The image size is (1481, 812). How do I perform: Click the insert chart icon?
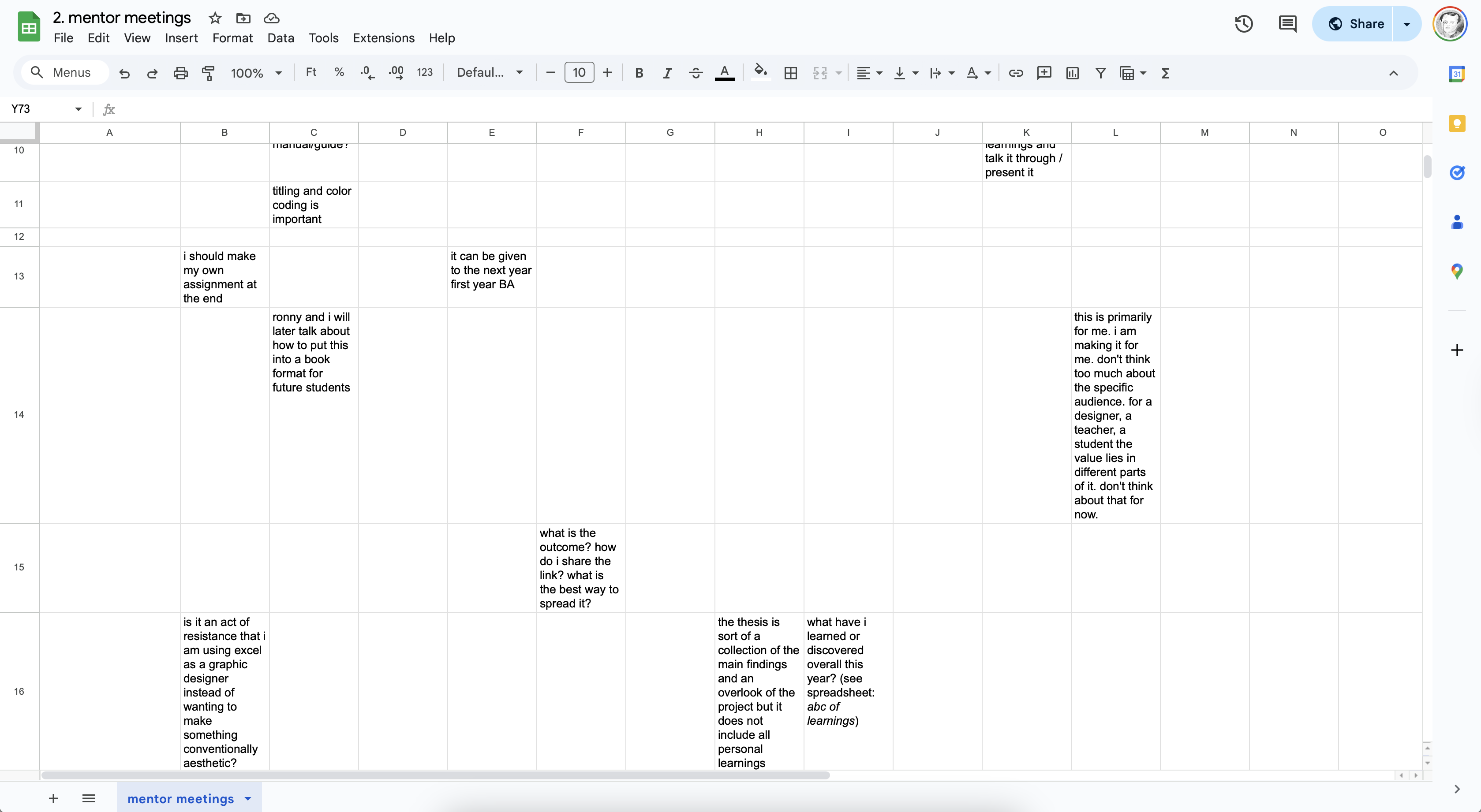pos(1072,73)
